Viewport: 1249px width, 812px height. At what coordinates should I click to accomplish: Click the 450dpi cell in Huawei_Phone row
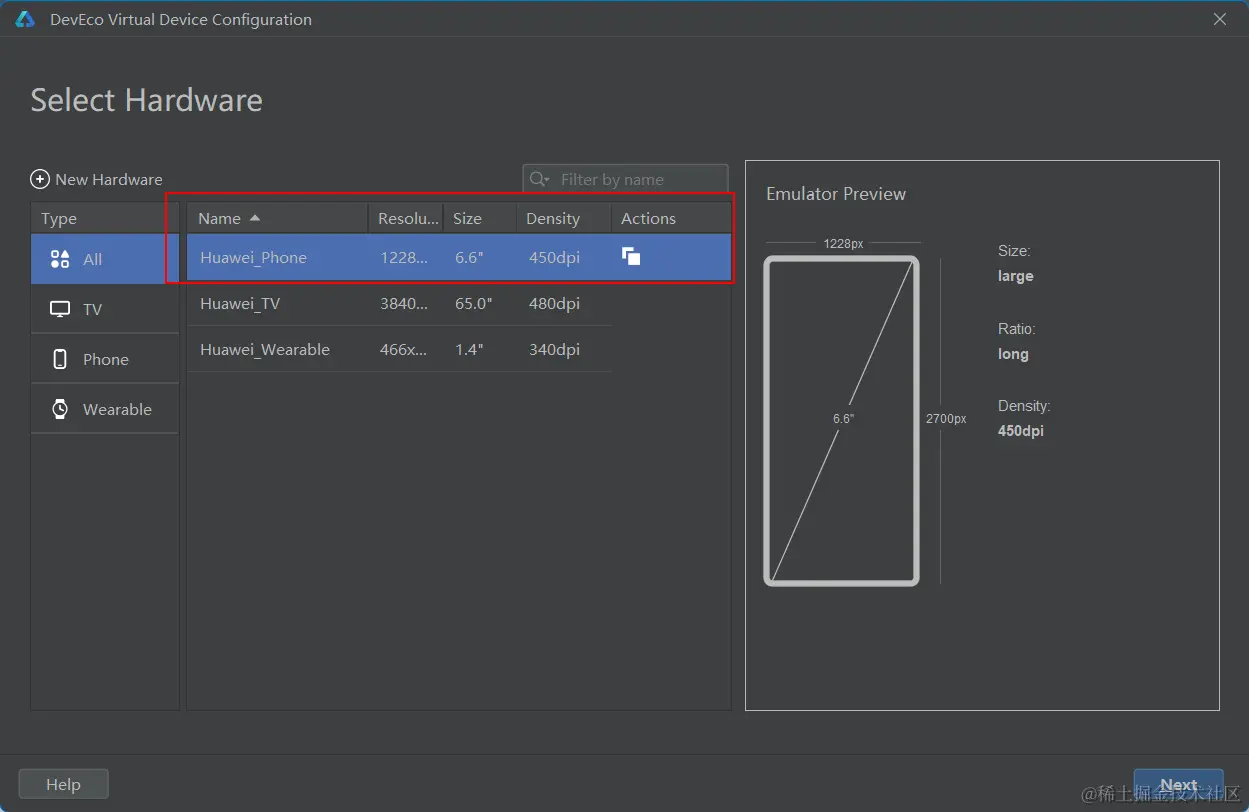[554, 257]
